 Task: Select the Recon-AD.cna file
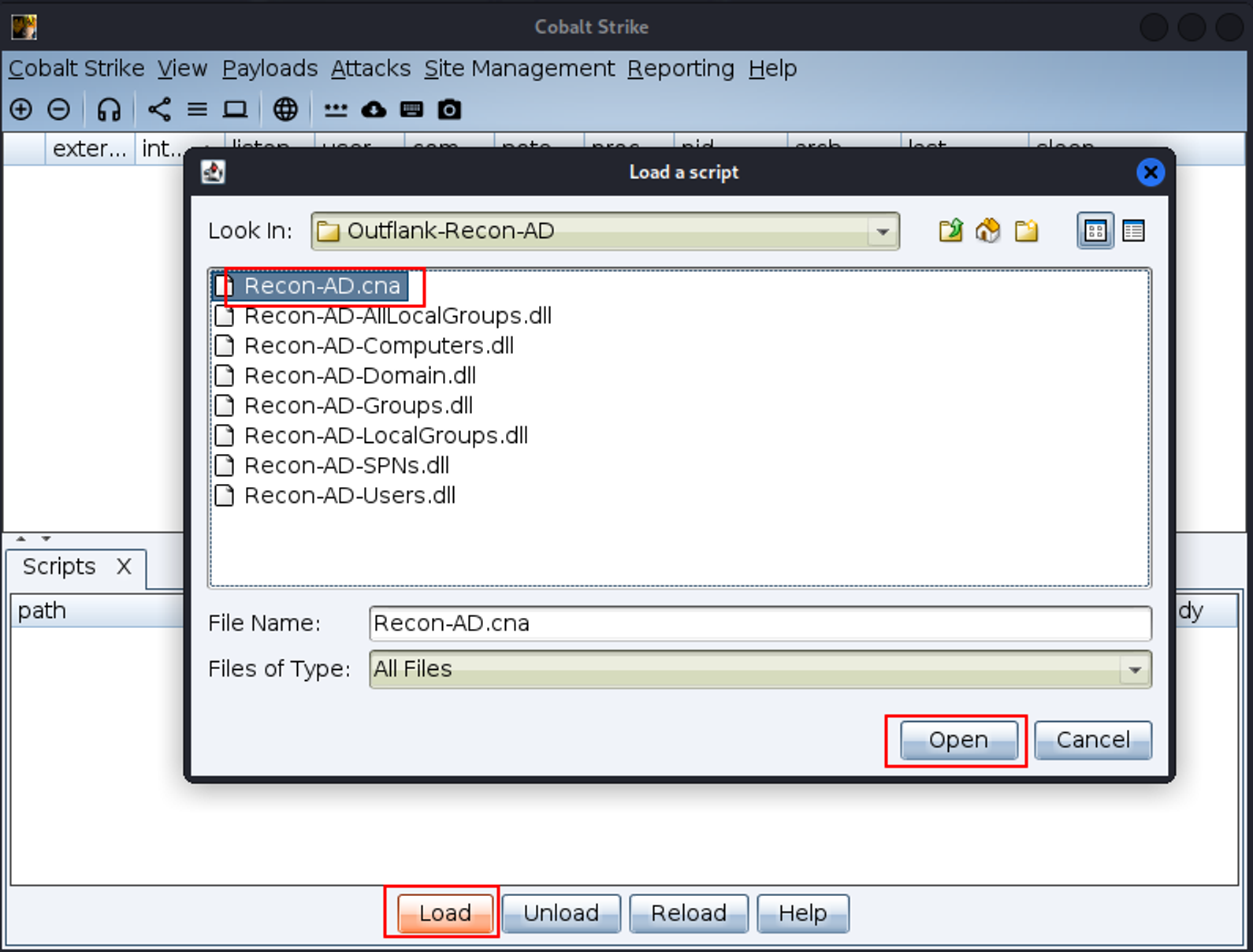tap(310, 286)
